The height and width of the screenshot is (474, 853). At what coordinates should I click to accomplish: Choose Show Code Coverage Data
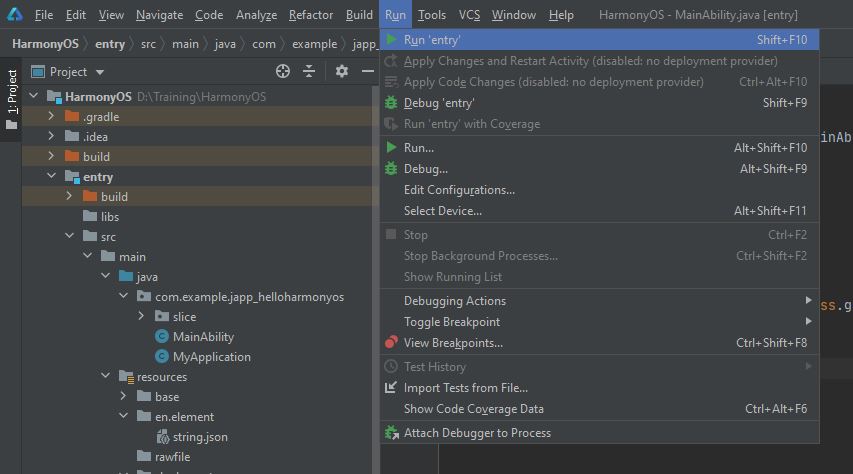[x=599, y=409]
